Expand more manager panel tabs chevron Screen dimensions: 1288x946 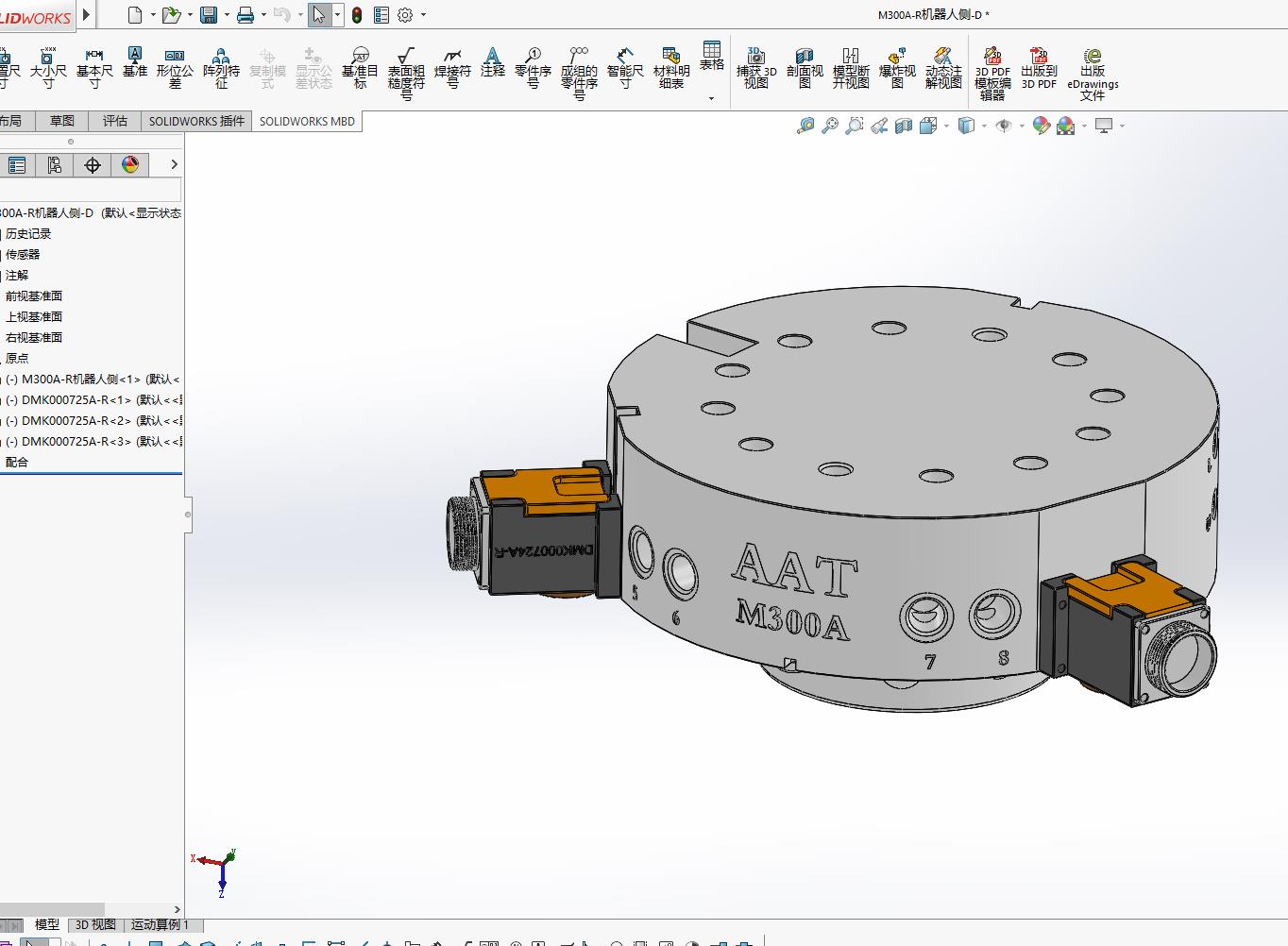tap(174, 164)
